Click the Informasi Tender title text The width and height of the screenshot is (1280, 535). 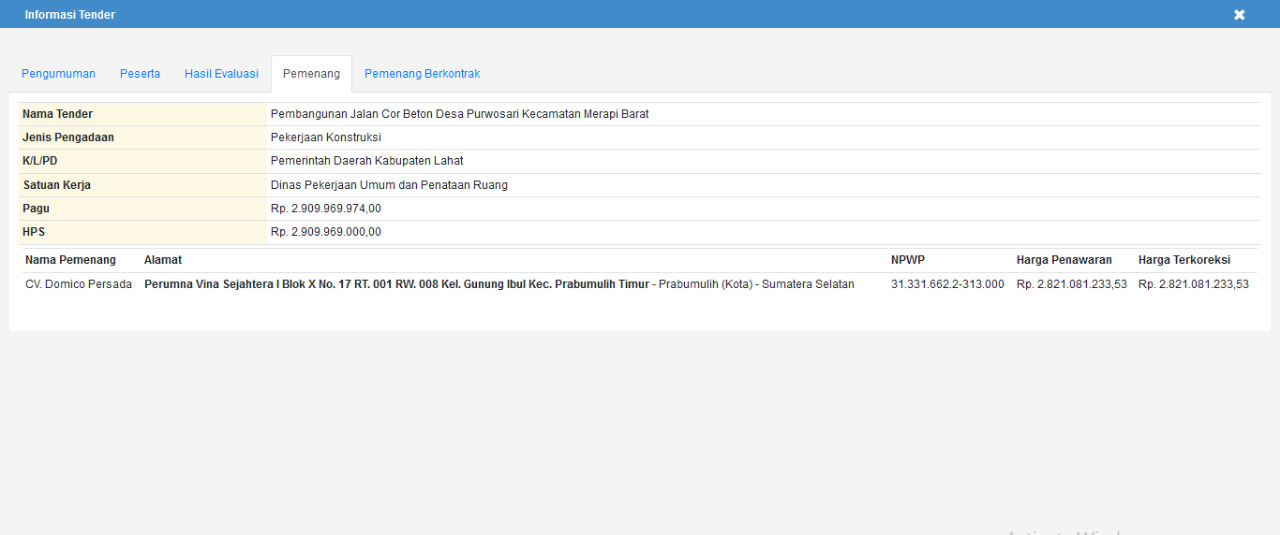coord(70,15)
